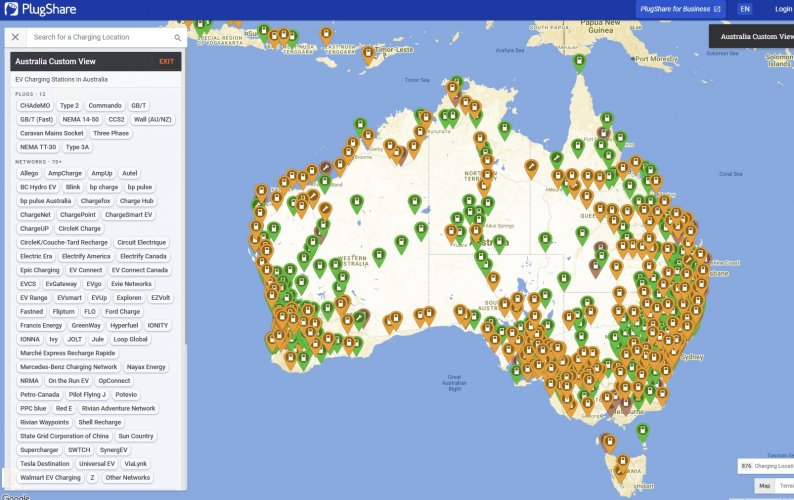Click the green wrench pin near Gulf of Carpentaria
Screen dimensions: 794x500
(556, 160)
